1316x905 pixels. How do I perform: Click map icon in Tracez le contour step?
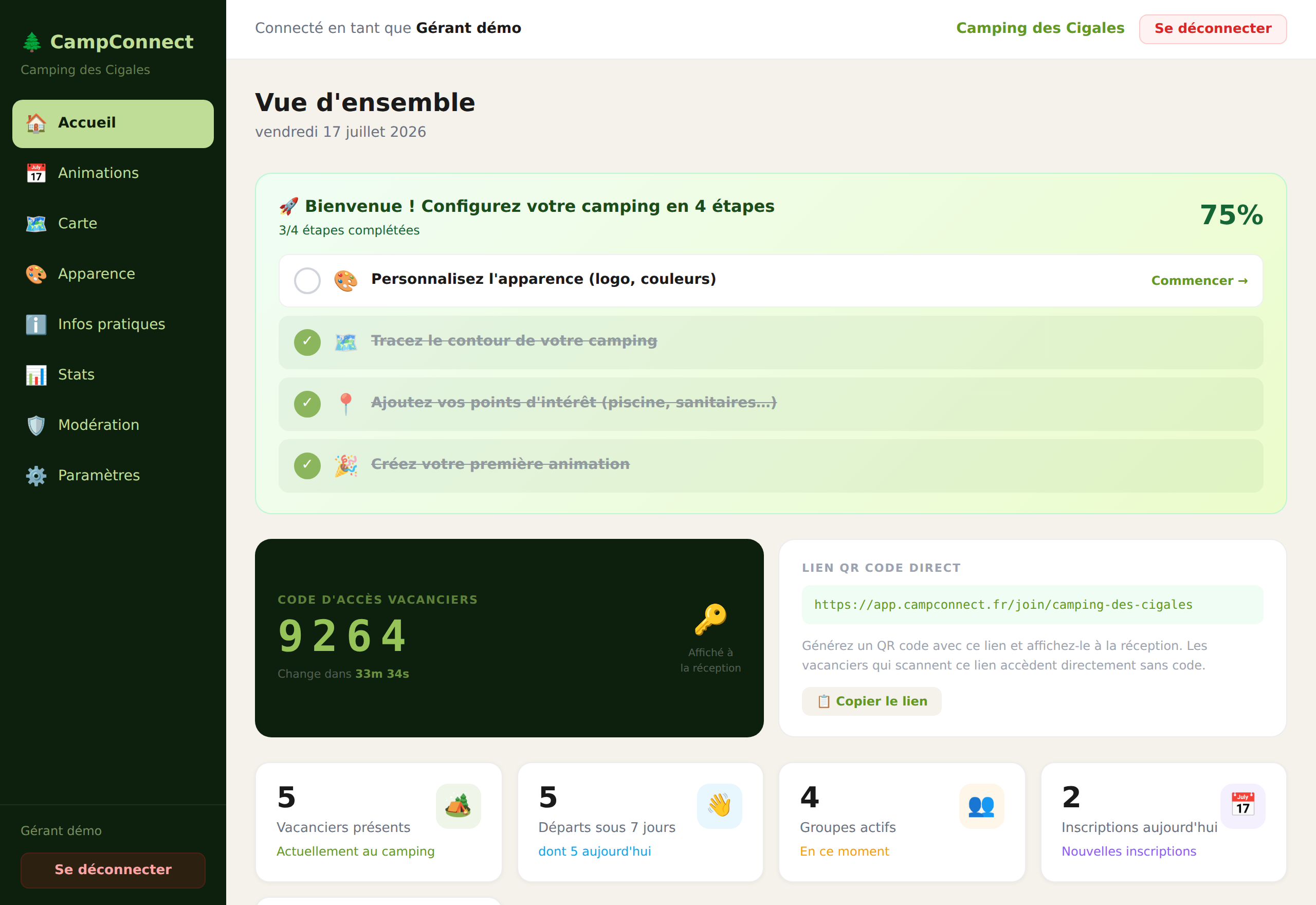click(x=346, y=342)
